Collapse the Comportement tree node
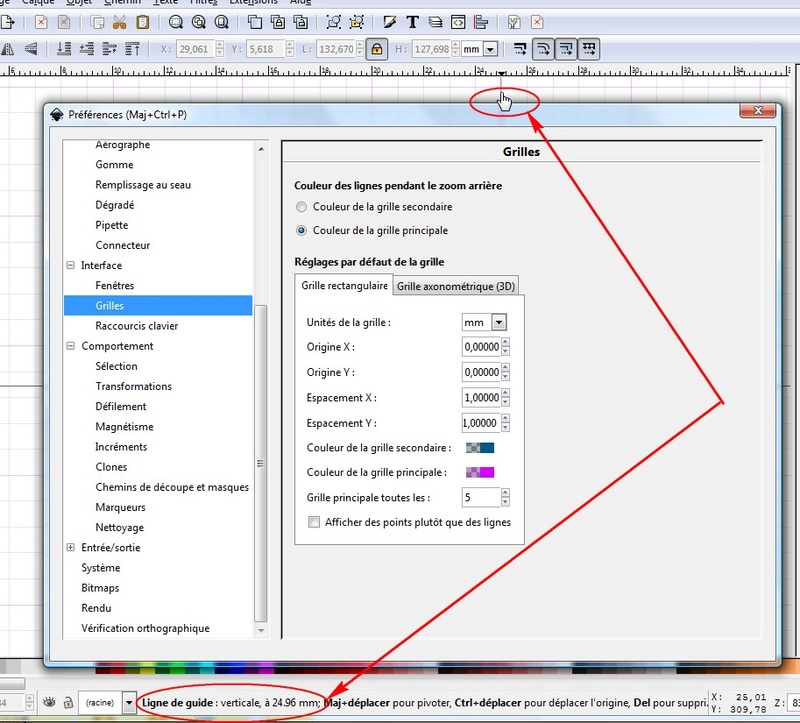The width and height of the screenshot is (800, 723). point(70,346)
